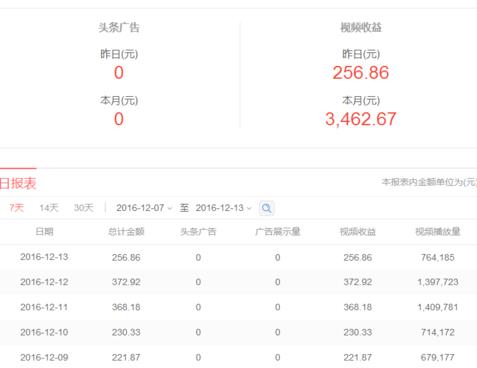Click the 头条广告 summary heading
The width and height of the screenshot is (477, 368).
click(119, 27)
